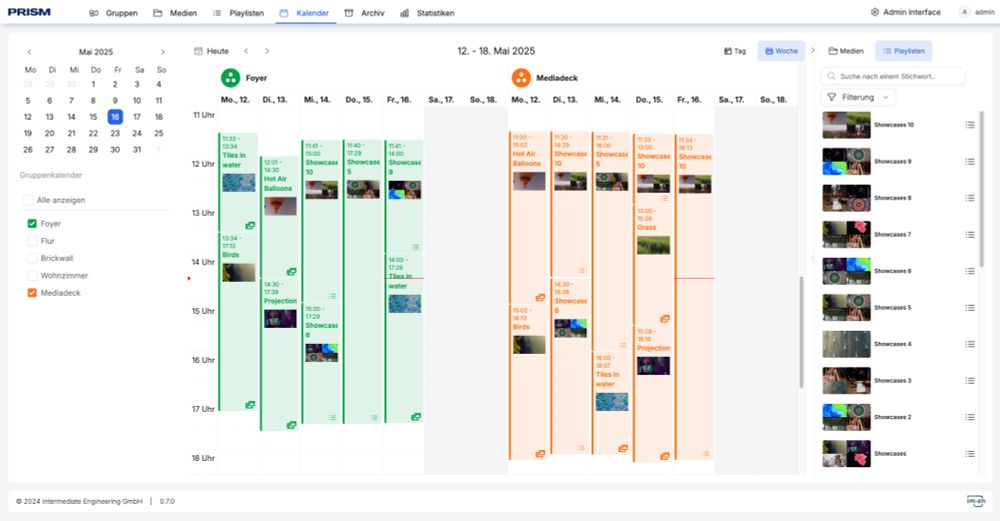1000x521 pixels.
Task: Open the Gruppen section
Action: tap(114, 13)
